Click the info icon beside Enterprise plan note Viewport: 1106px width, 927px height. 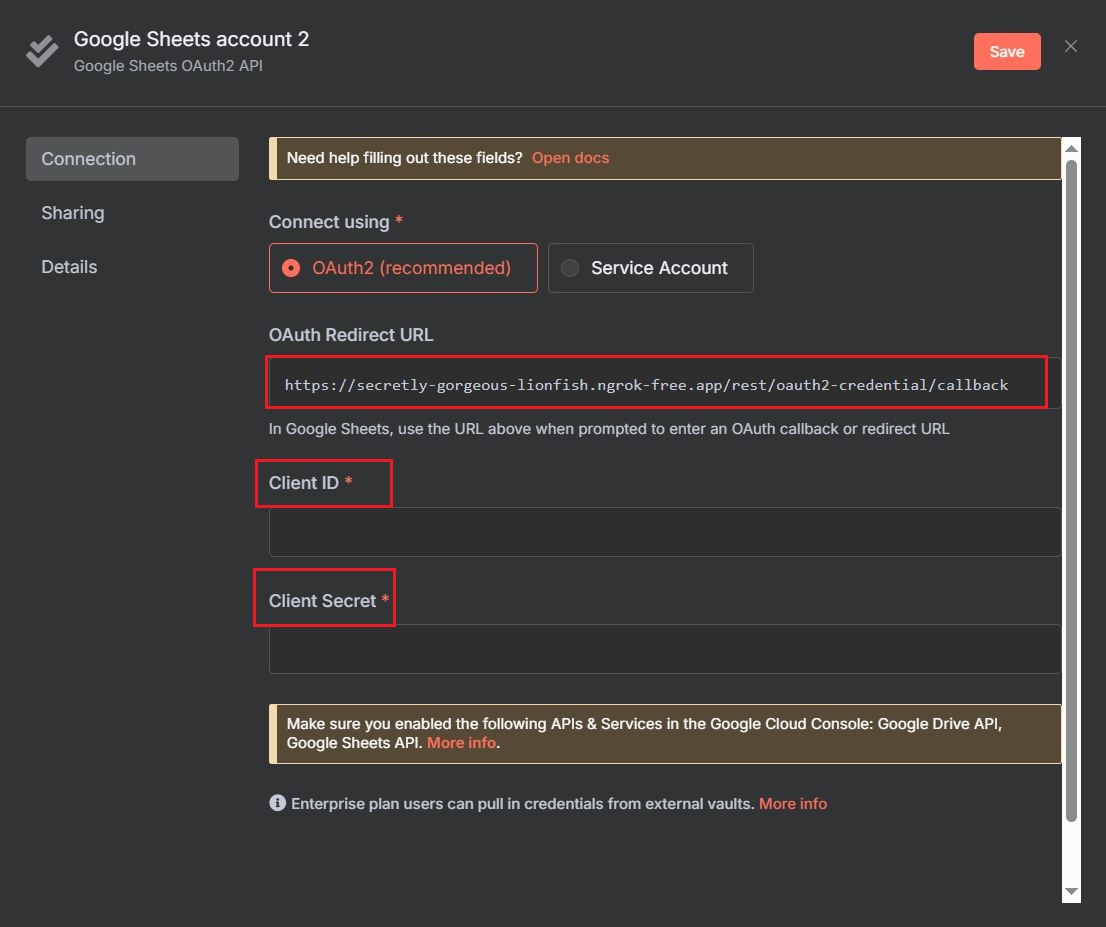278,803
